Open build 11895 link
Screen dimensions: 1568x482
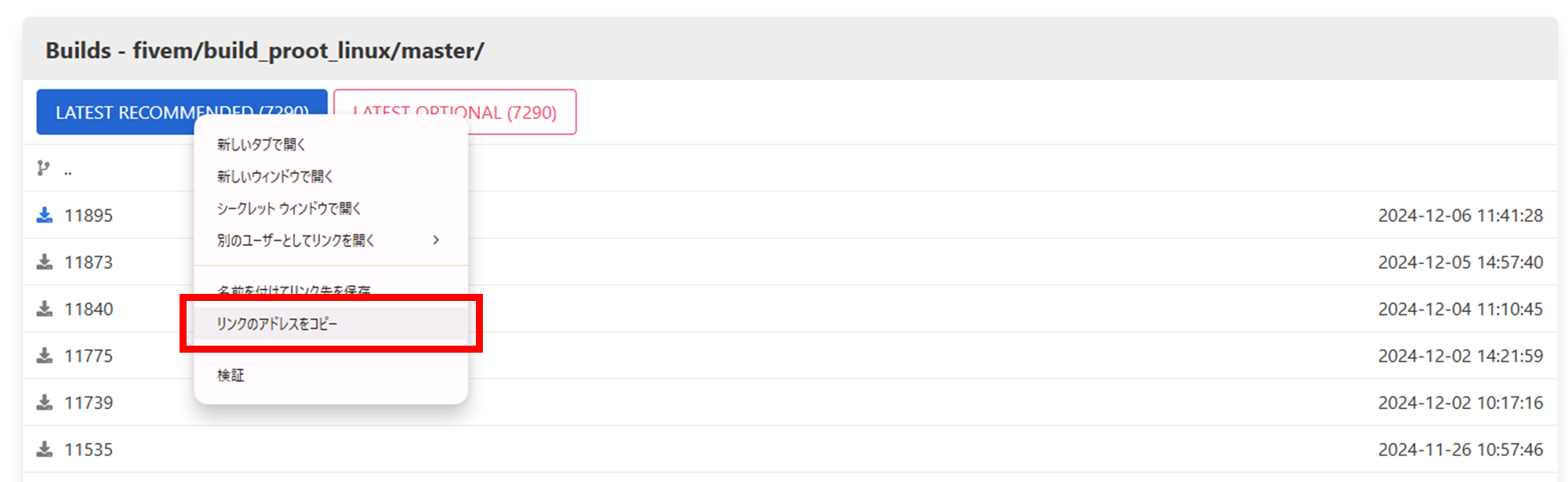[89, 216]
